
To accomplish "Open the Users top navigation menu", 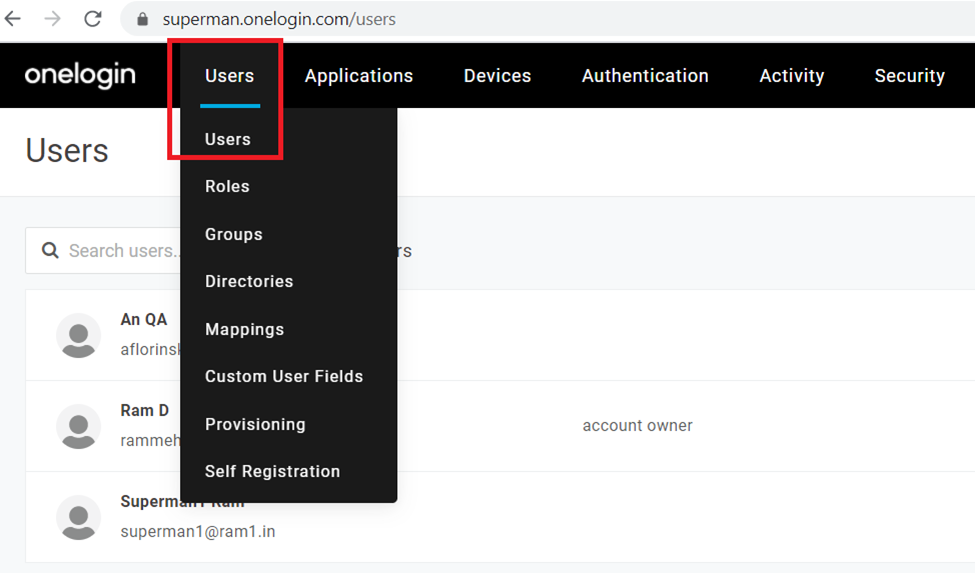I will click(x=229, y=76).
